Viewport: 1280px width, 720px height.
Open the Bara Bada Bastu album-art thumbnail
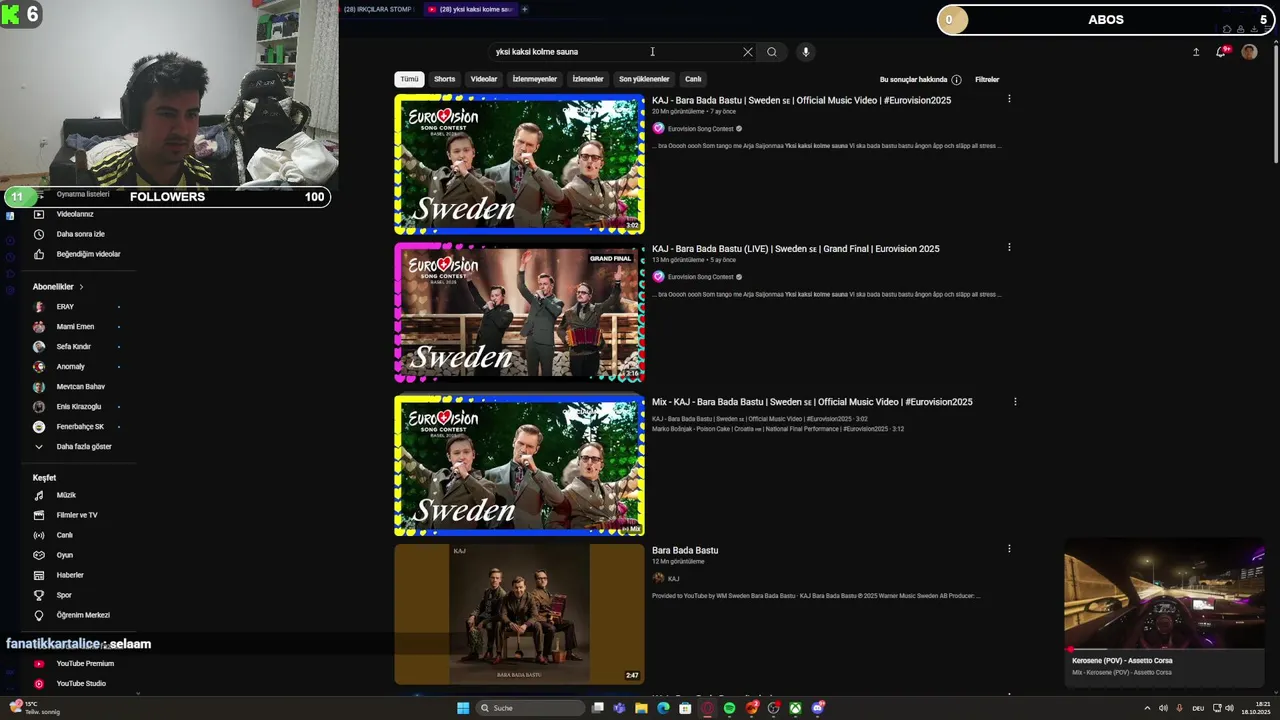click(519, 614)
